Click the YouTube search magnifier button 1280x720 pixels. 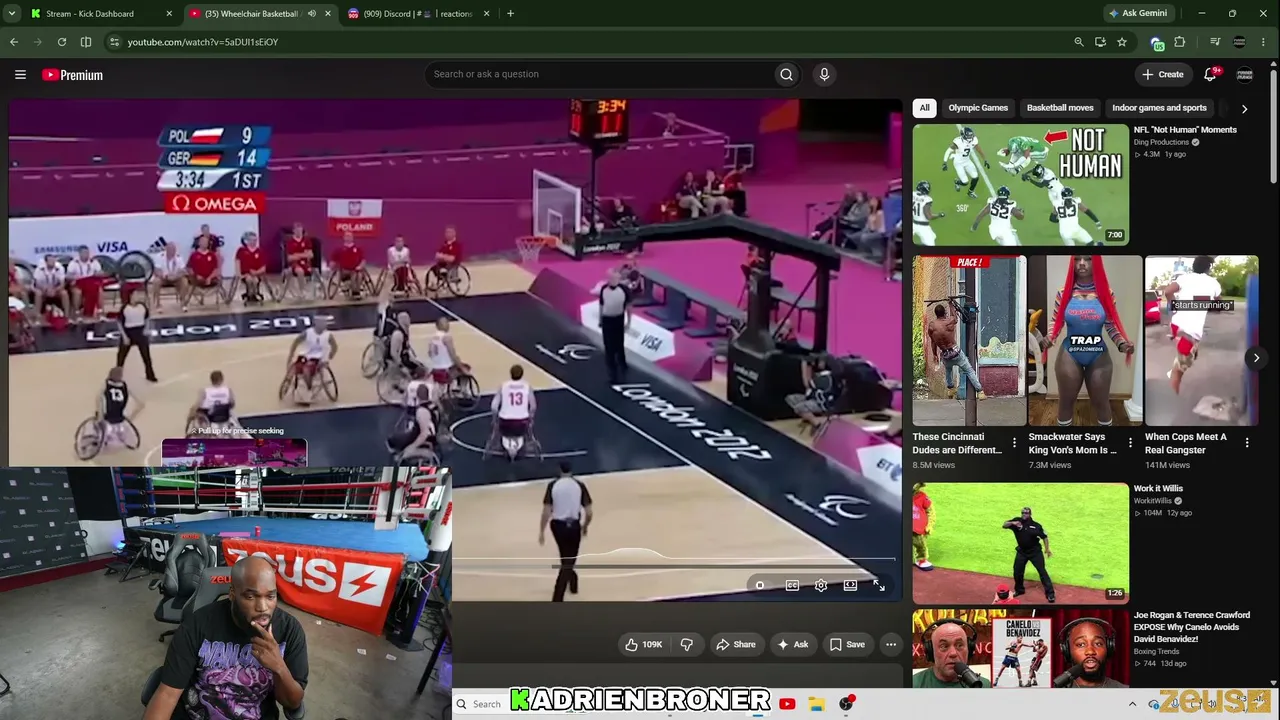(786, 74)
